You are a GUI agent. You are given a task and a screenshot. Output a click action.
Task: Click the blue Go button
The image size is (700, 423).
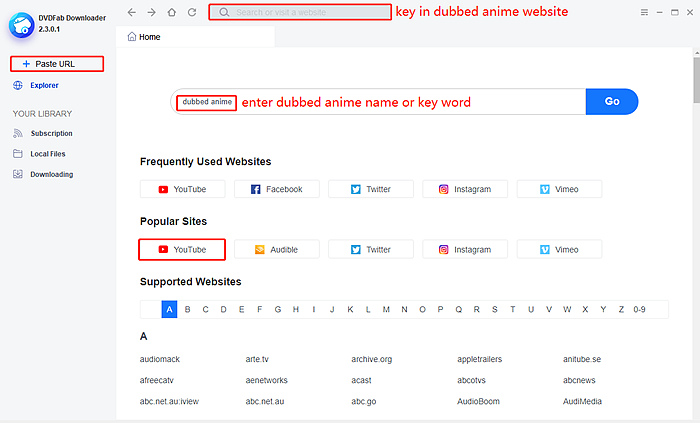612,101
